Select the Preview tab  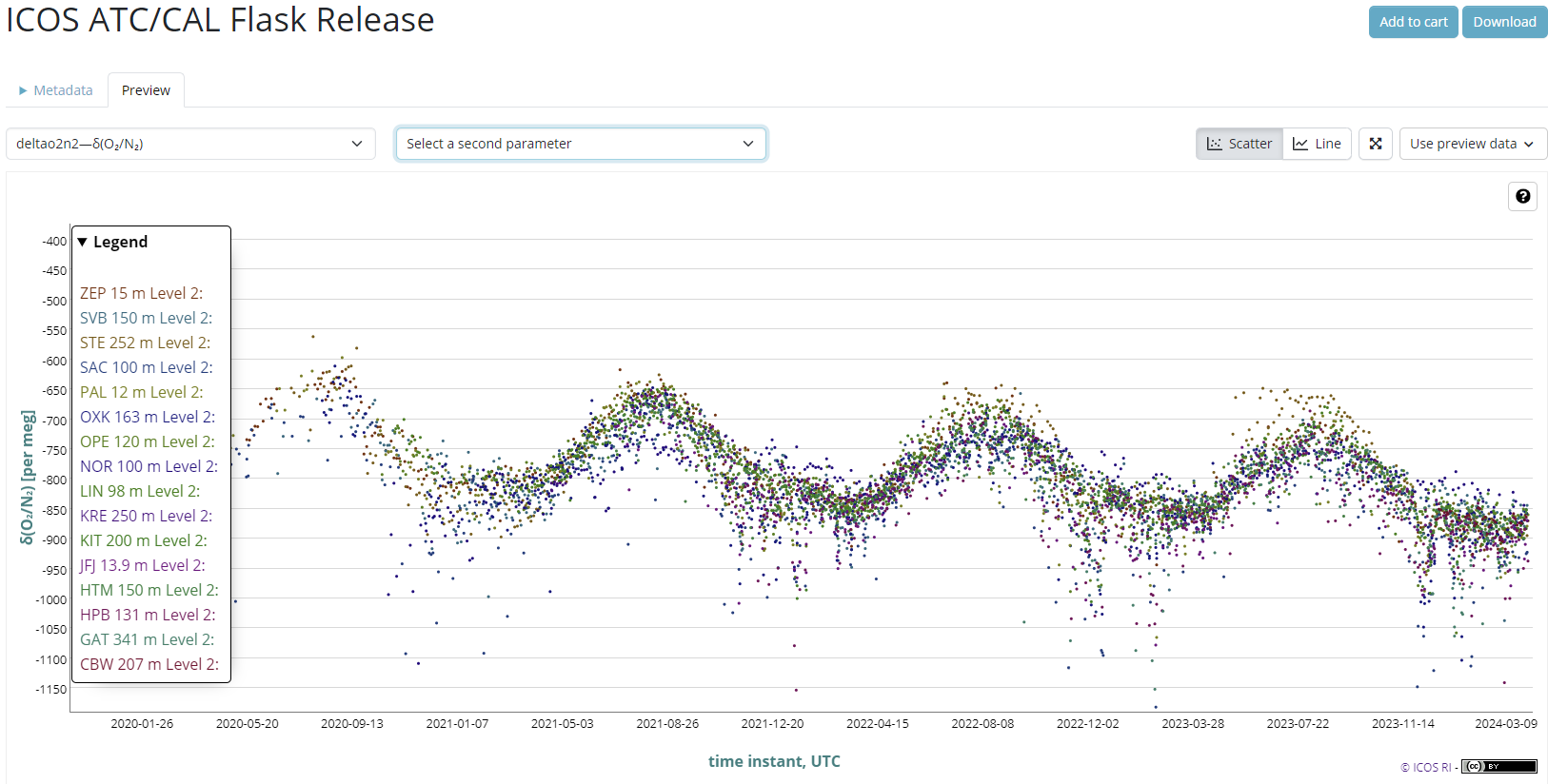click(x=146, y=90)
